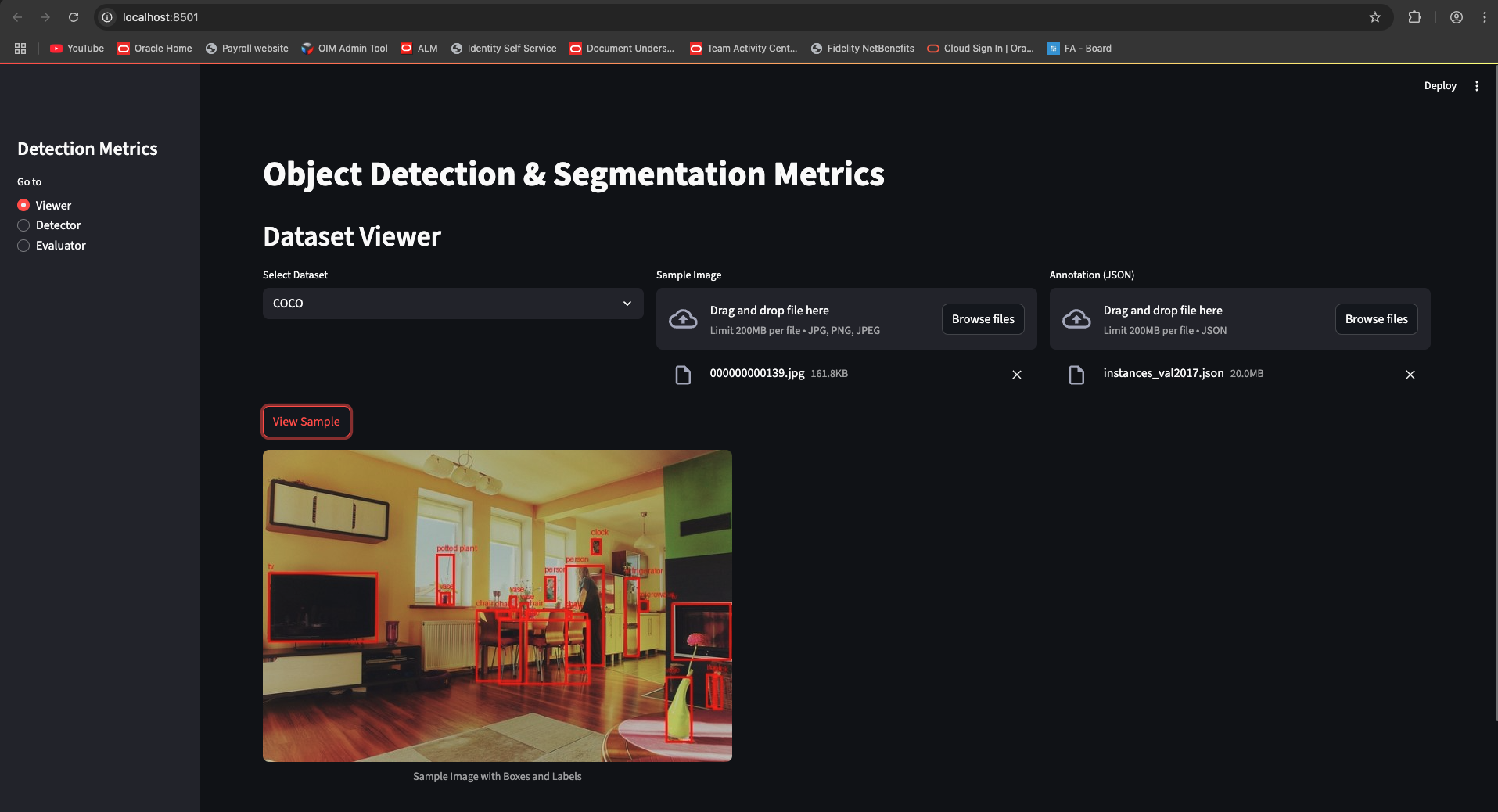The width and height of the screenshot is (1498, 812).
Task: Click the Sample Image upload cloud icon
Action: (683, 319)
